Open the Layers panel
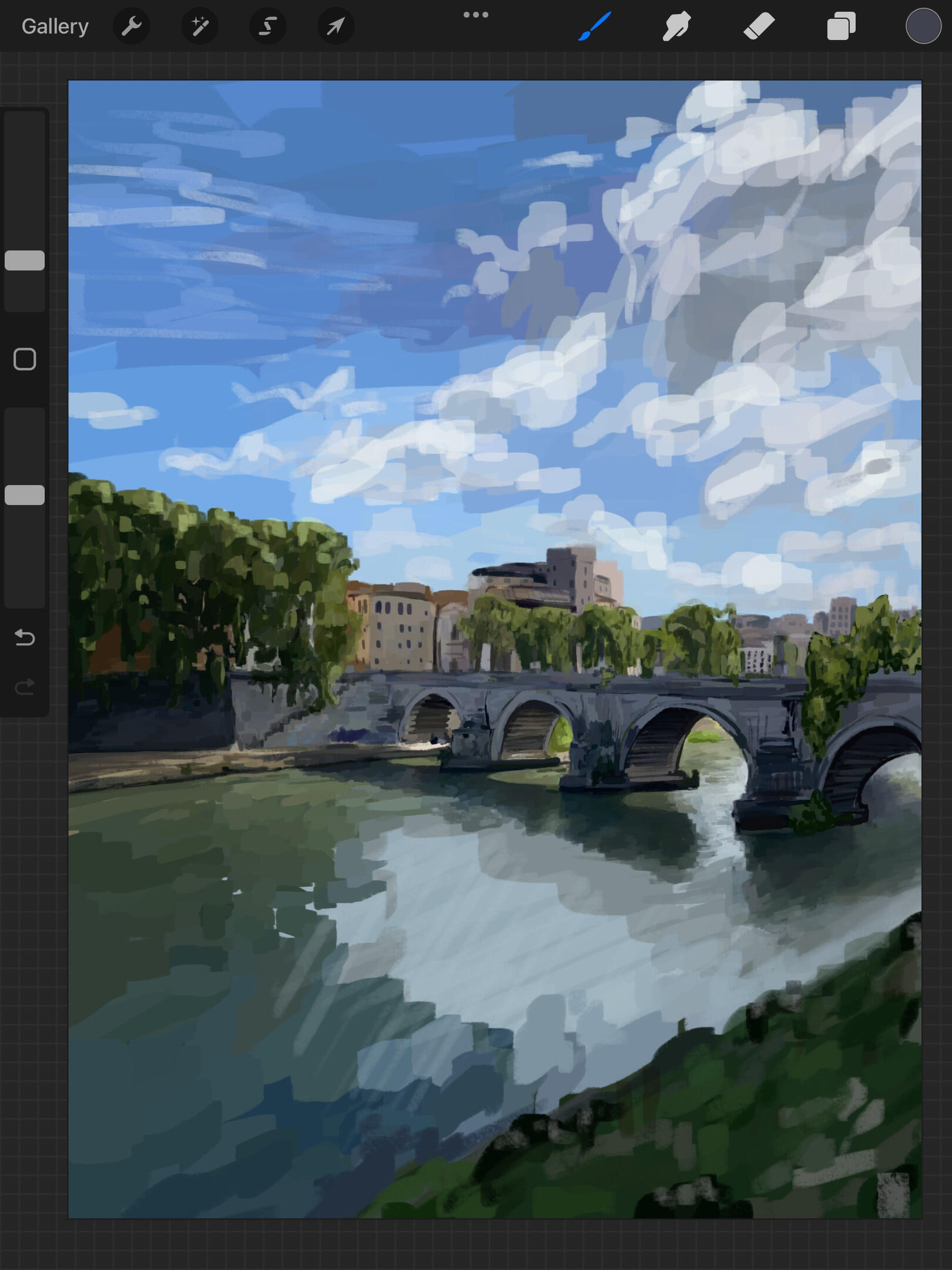The width and height of the screenshot is (952, 1270). point(841,26)
